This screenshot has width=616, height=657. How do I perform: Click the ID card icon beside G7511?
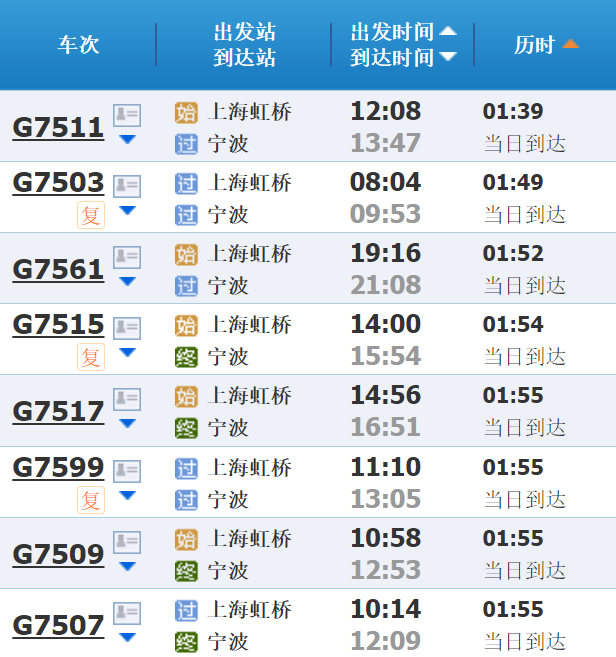[127, 115]
